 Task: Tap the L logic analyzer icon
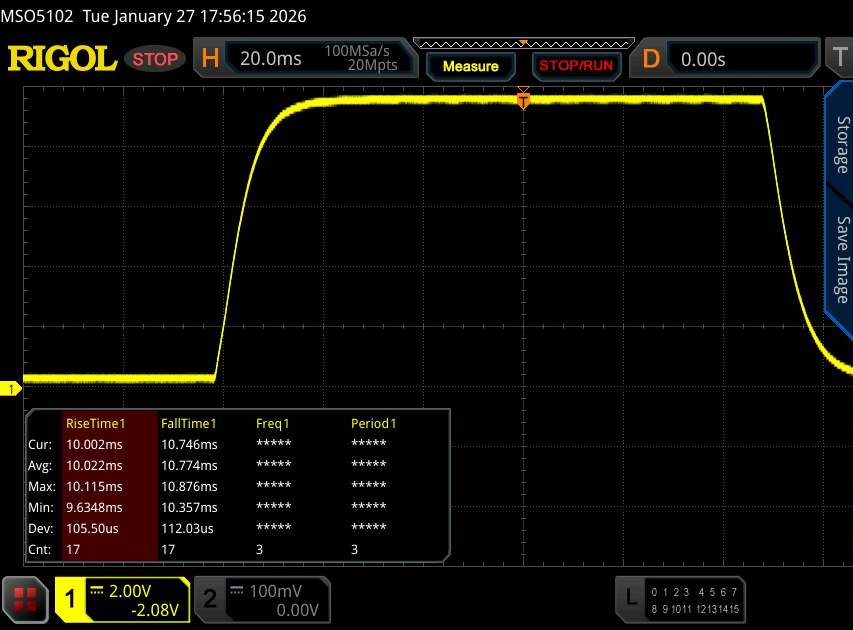tap(631, 598)
